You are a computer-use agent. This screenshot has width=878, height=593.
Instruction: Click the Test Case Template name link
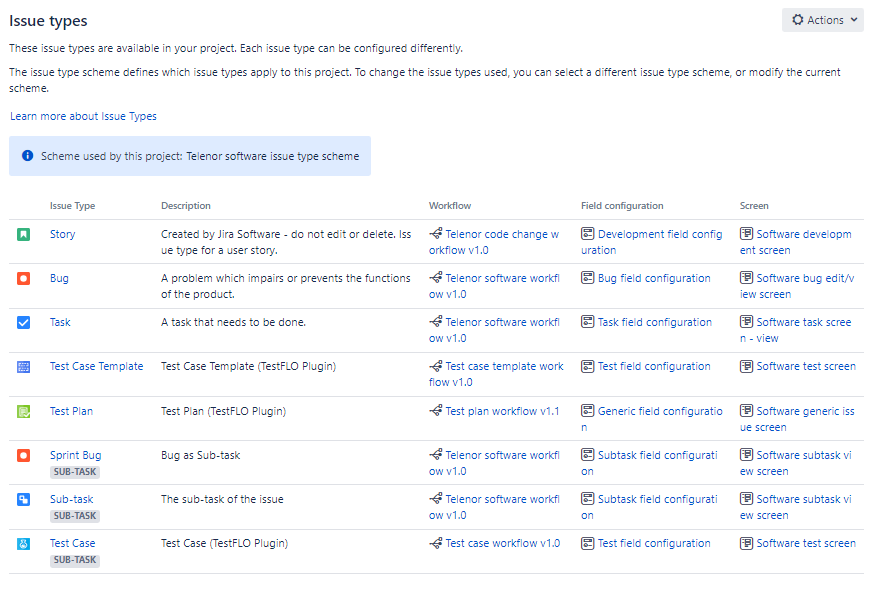pos(96,366)
